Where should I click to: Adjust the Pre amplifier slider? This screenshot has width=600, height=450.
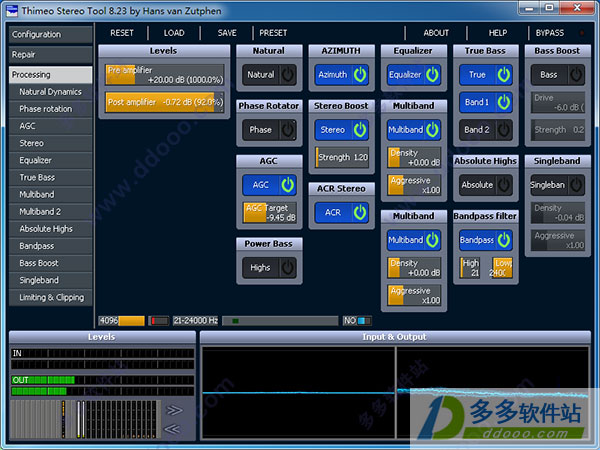pyautogui.click(x=165, y=75)
